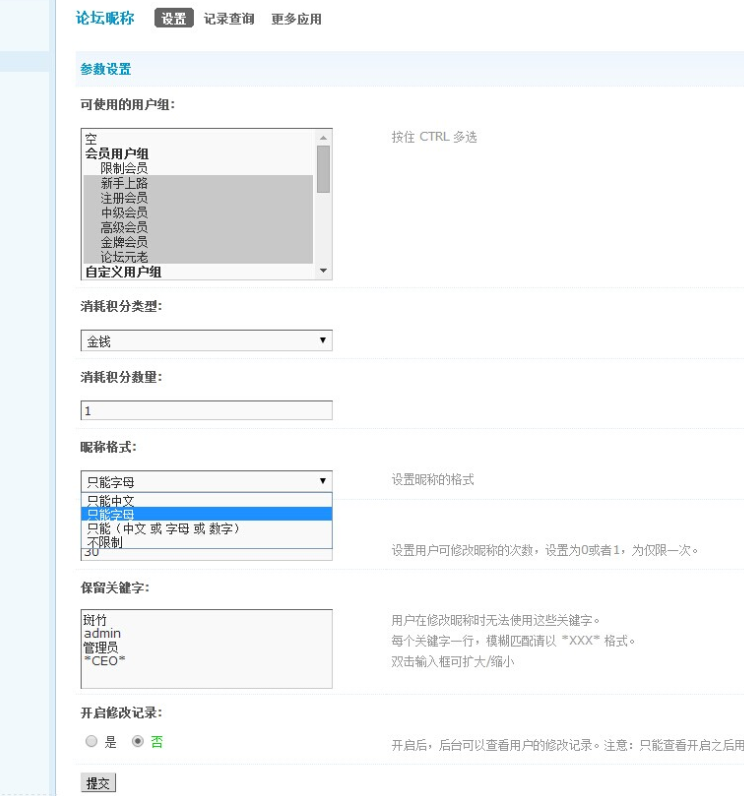
Task: Select 中级会员 in the user group list
Action: pyautogui.click(x=198, y=212)
